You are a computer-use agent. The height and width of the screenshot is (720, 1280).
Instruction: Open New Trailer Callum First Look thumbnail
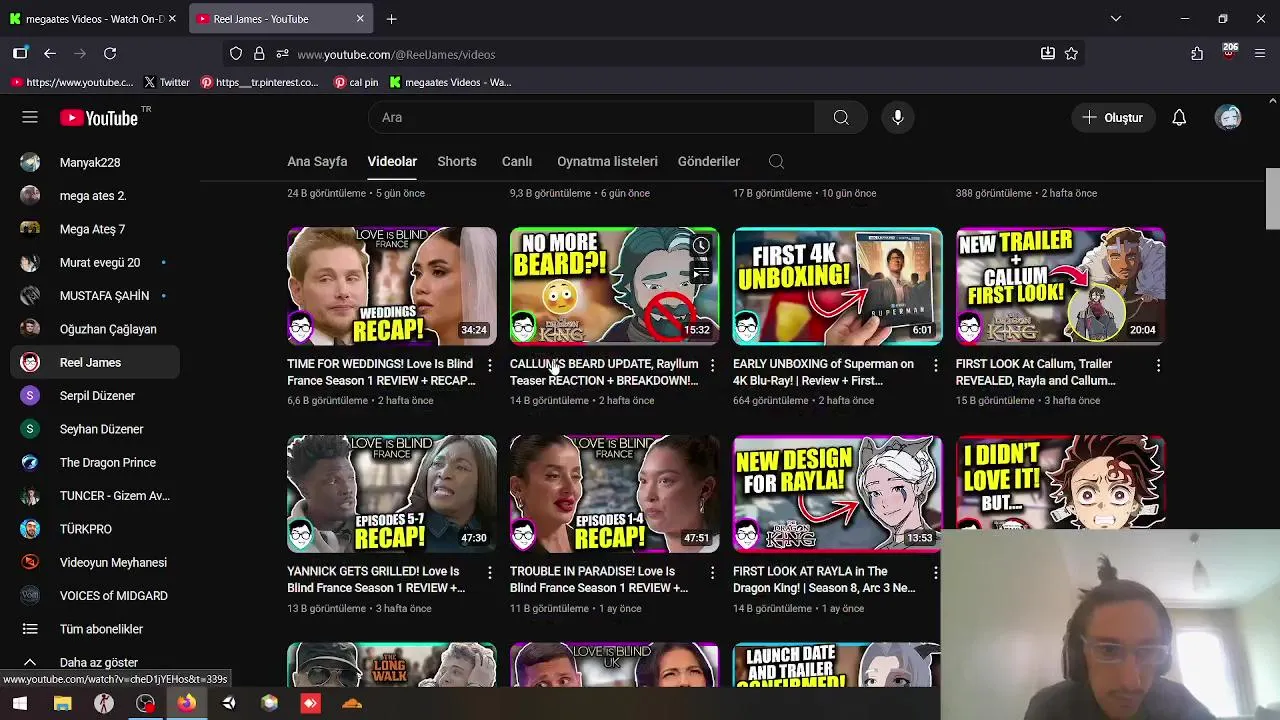pyautogui.click(x=1061, y=286)
